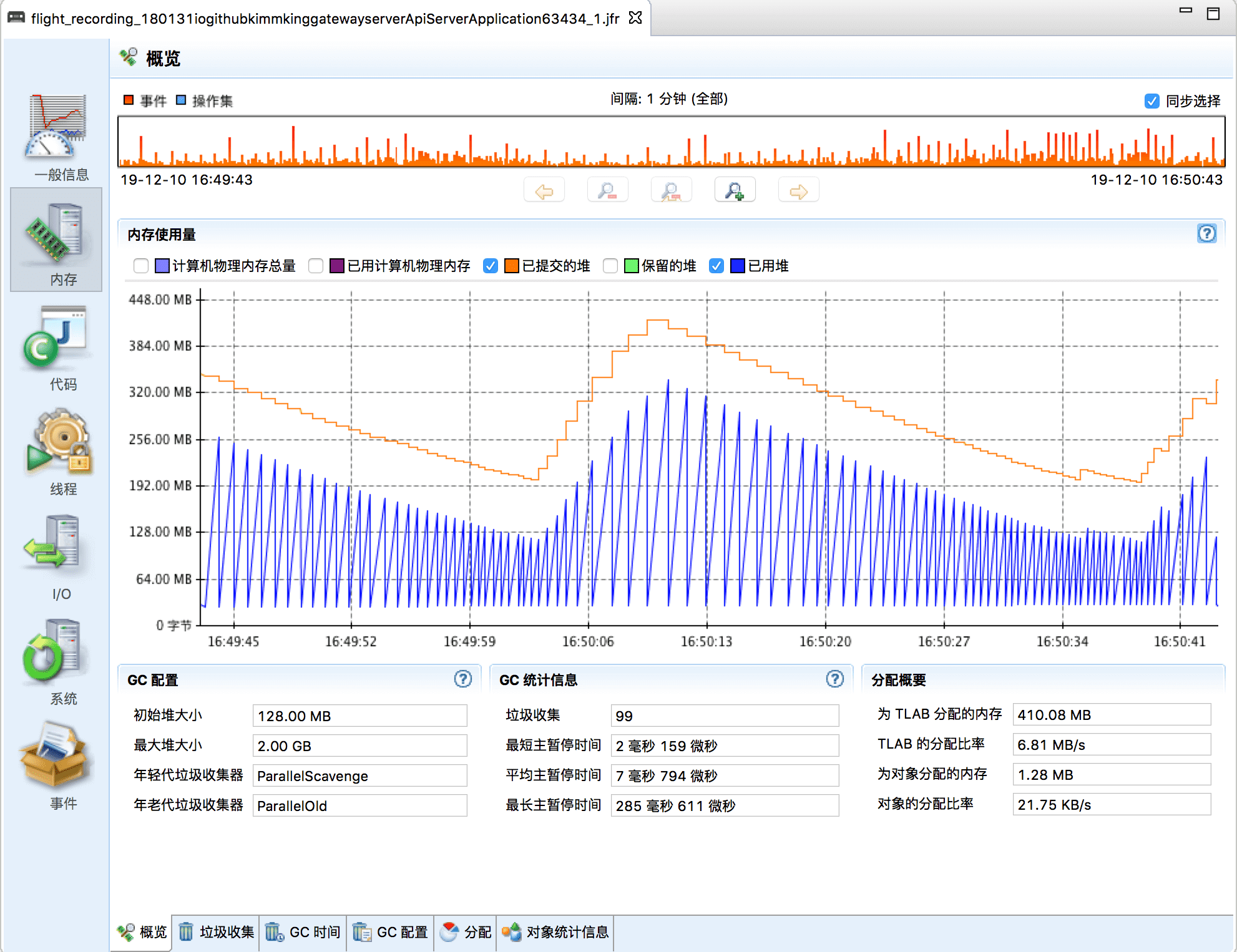Click the zoom in magnifier button

(735, 190)
